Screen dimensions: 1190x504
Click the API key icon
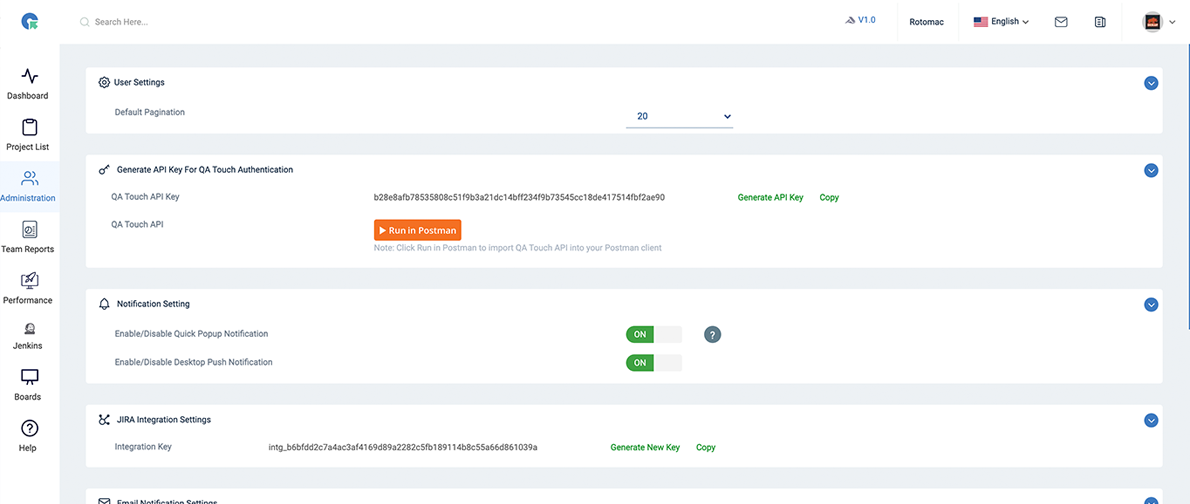(105, 170)
